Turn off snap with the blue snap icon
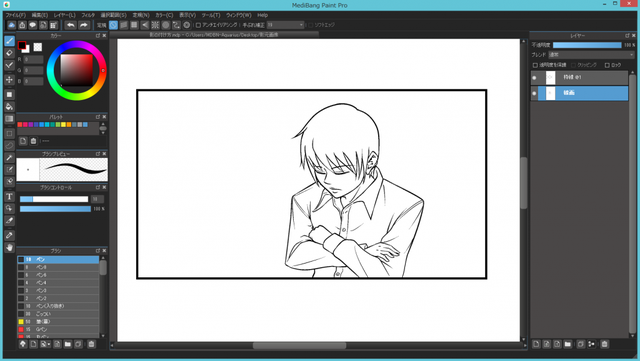Screen dimensions: 640x361 (x=113, y=25)
